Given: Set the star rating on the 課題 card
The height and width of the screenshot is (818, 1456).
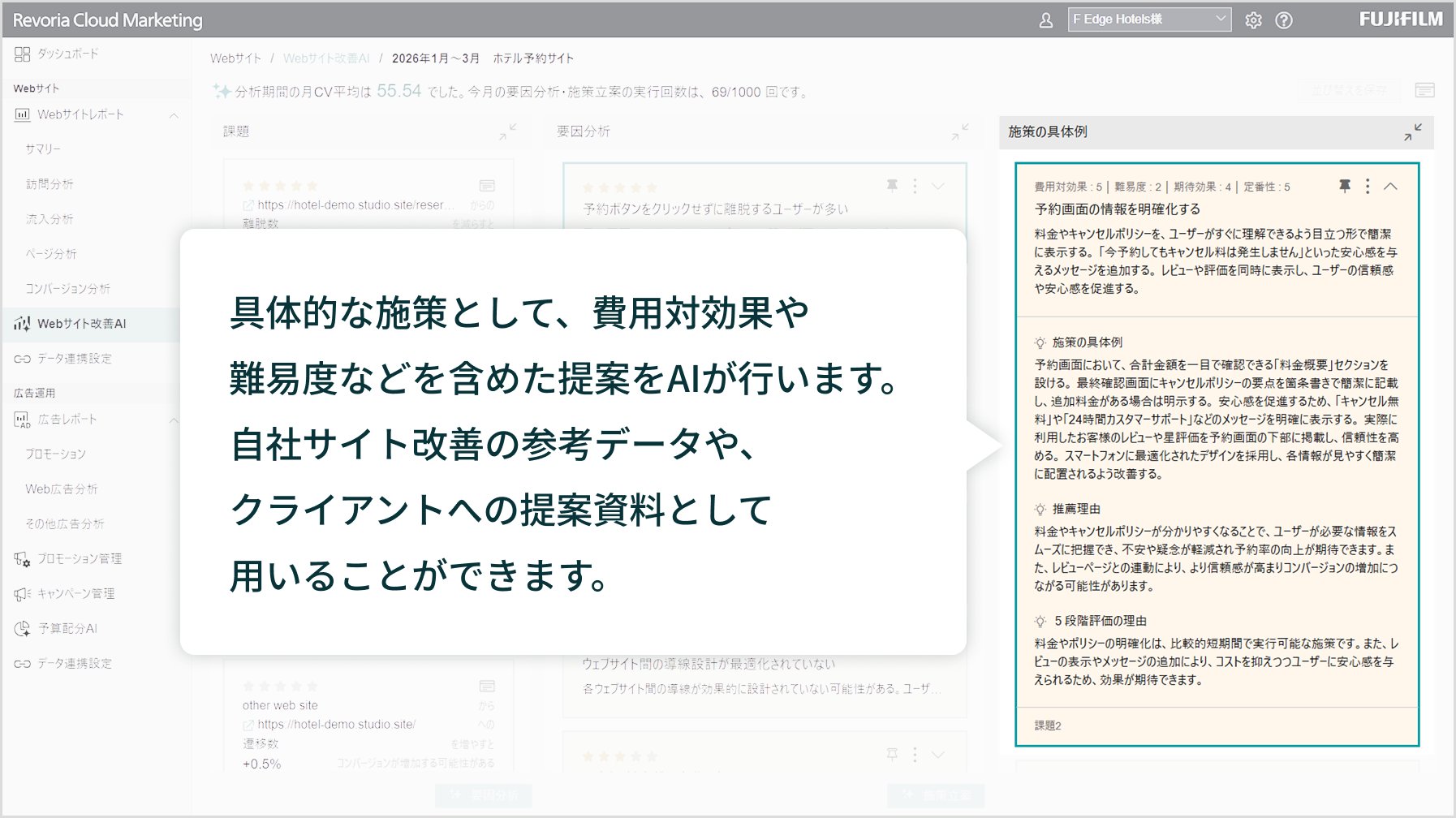Looking at the screenshot, I should click(280, 184).
